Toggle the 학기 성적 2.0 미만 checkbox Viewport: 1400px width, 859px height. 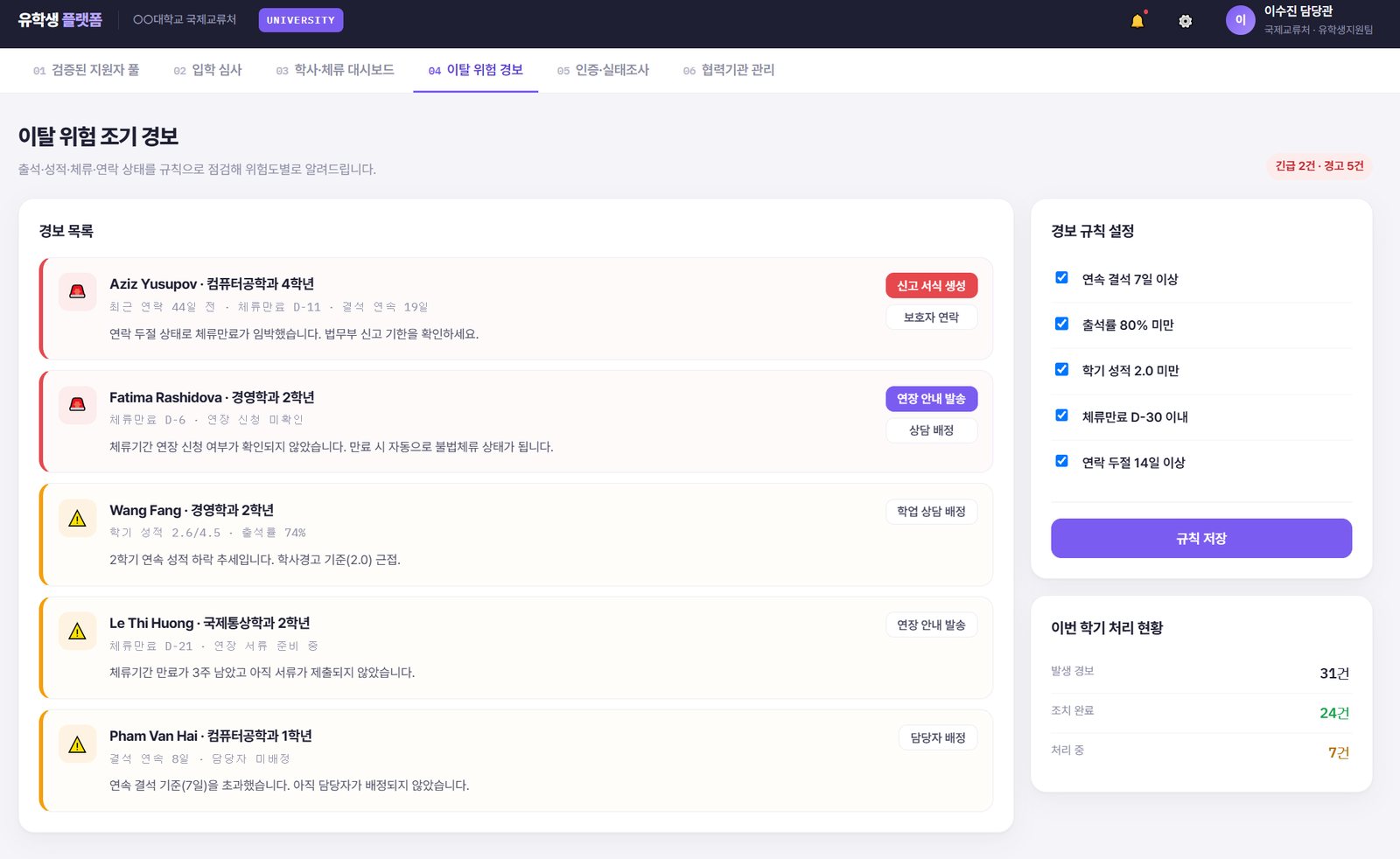pos(1061,369)
